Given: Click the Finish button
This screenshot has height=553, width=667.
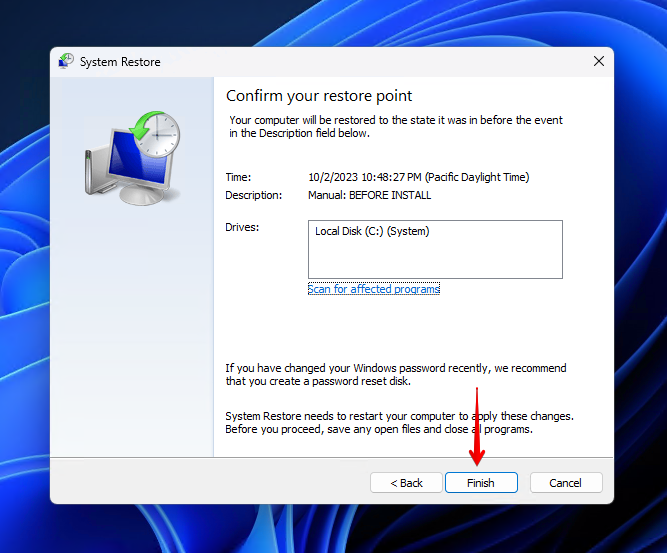Looking at the screenshot, I should pyautogui.click(x=481, y=483).
